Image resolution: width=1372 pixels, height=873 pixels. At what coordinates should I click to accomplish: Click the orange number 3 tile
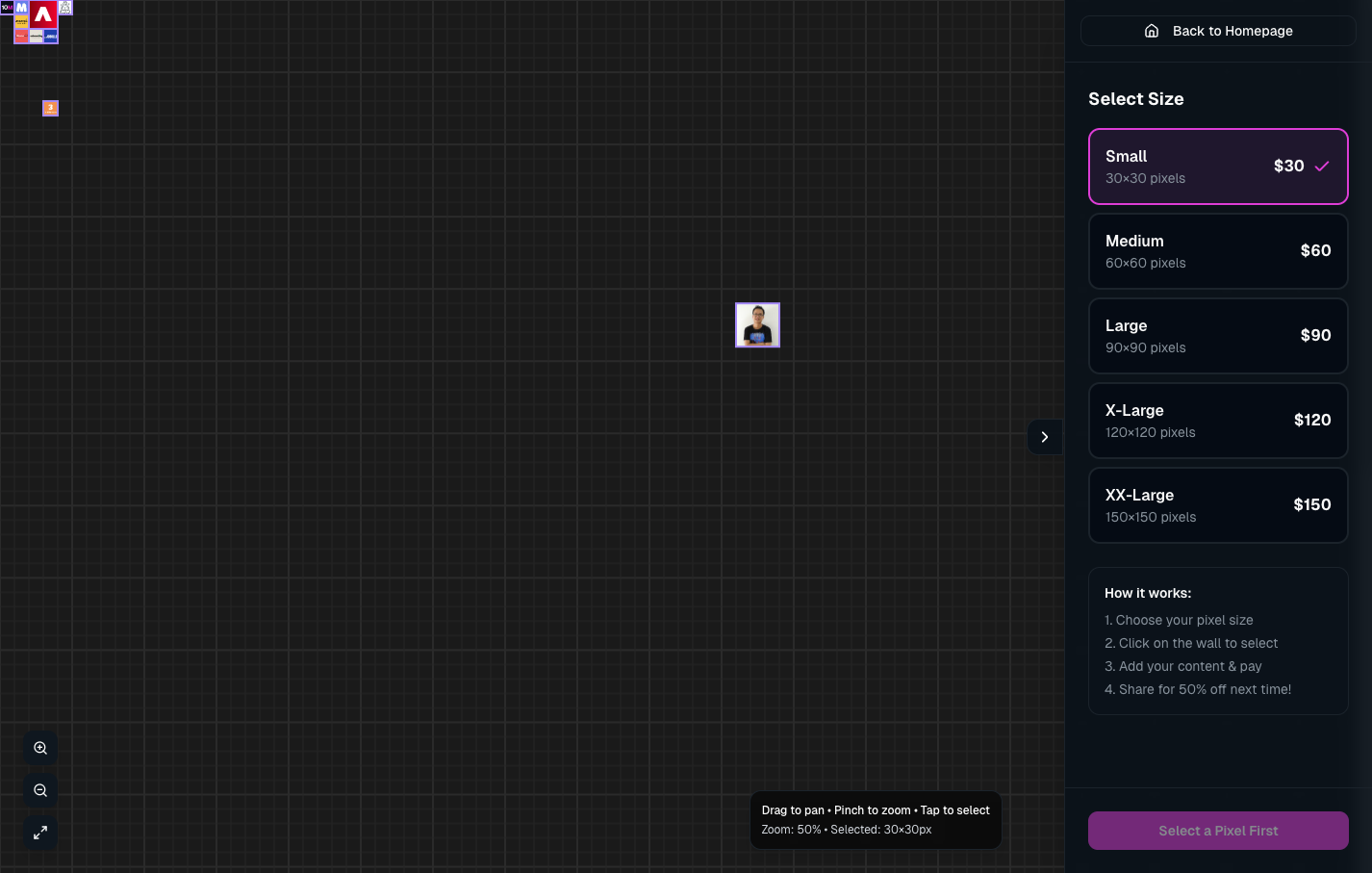[x=51, y=109]
